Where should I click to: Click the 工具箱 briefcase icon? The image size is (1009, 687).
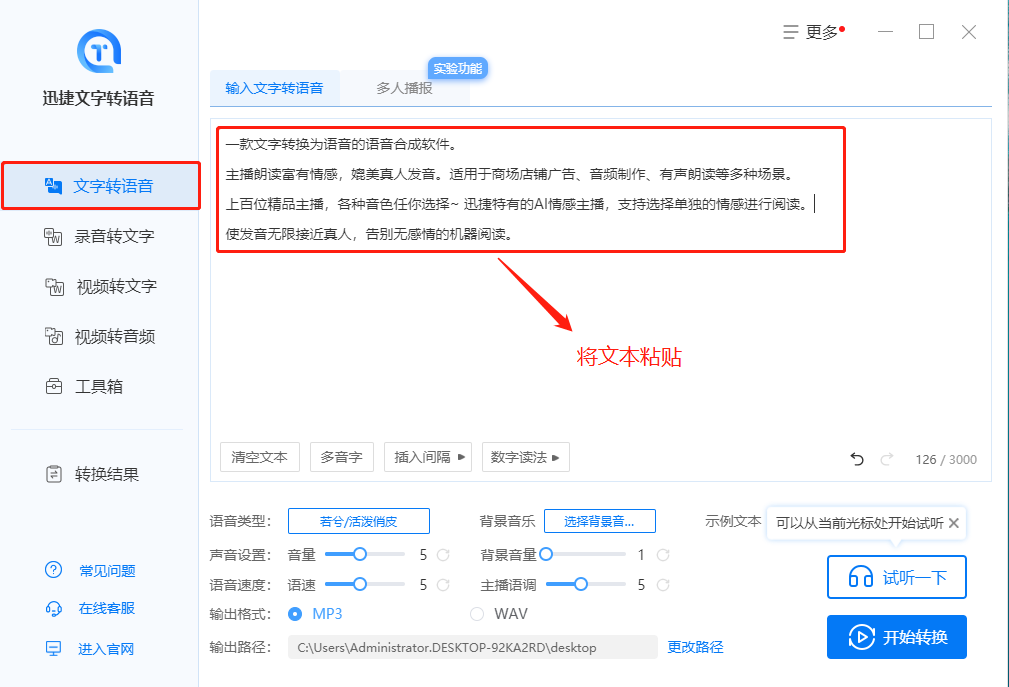[54, 386]
